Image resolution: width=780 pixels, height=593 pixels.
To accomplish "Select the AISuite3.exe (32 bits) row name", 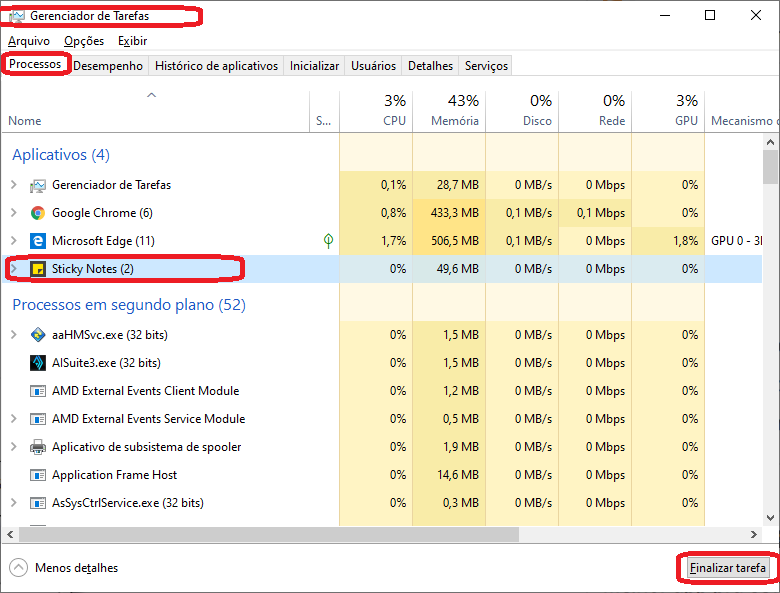I will 106,363.
